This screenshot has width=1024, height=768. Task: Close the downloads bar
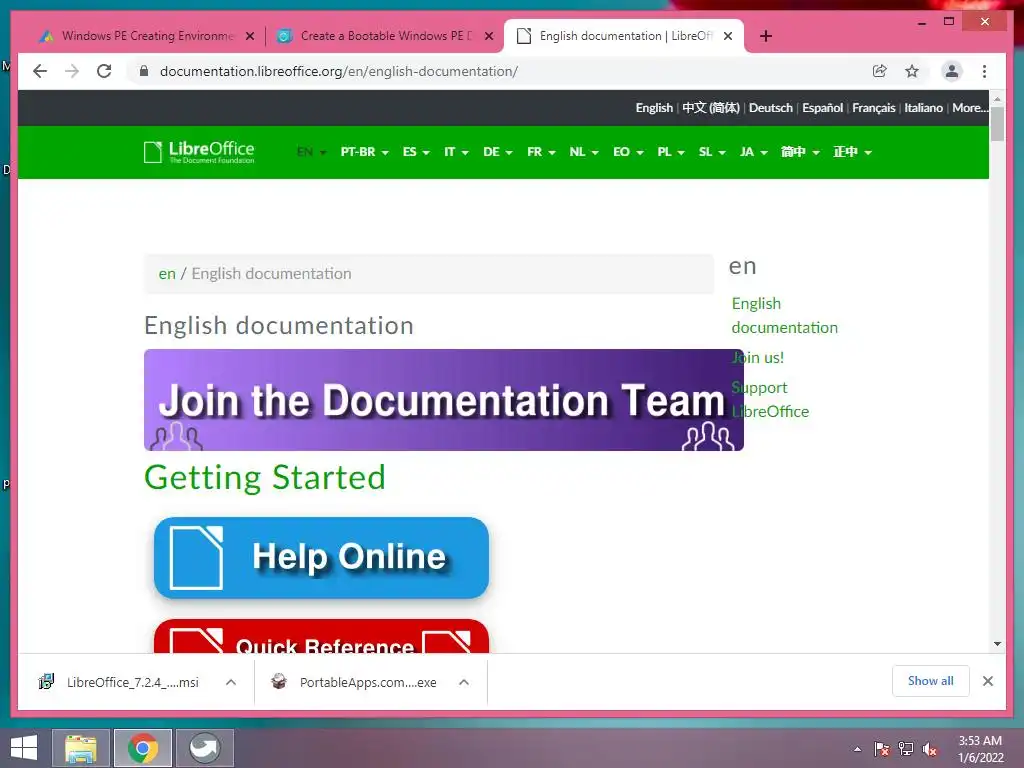(x=987, y=681)
